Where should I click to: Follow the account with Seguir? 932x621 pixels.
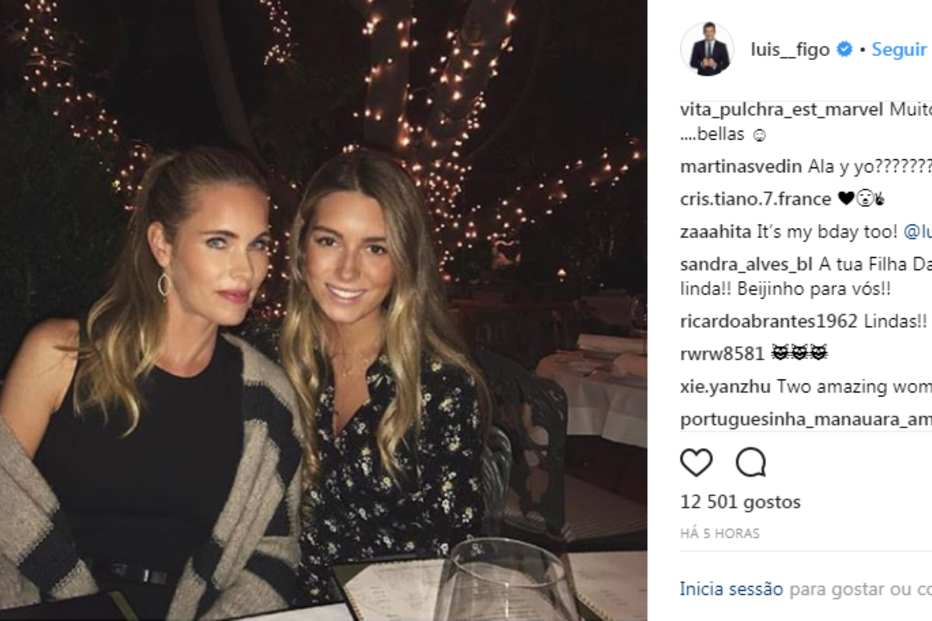click(x=899, y=49)
